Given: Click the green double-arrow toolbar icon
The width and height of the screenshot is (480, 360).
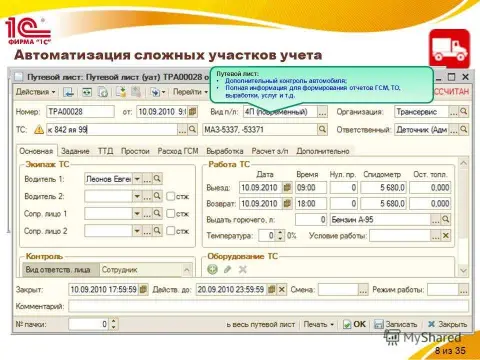Looking at the screenshot, I should point(87,92).
